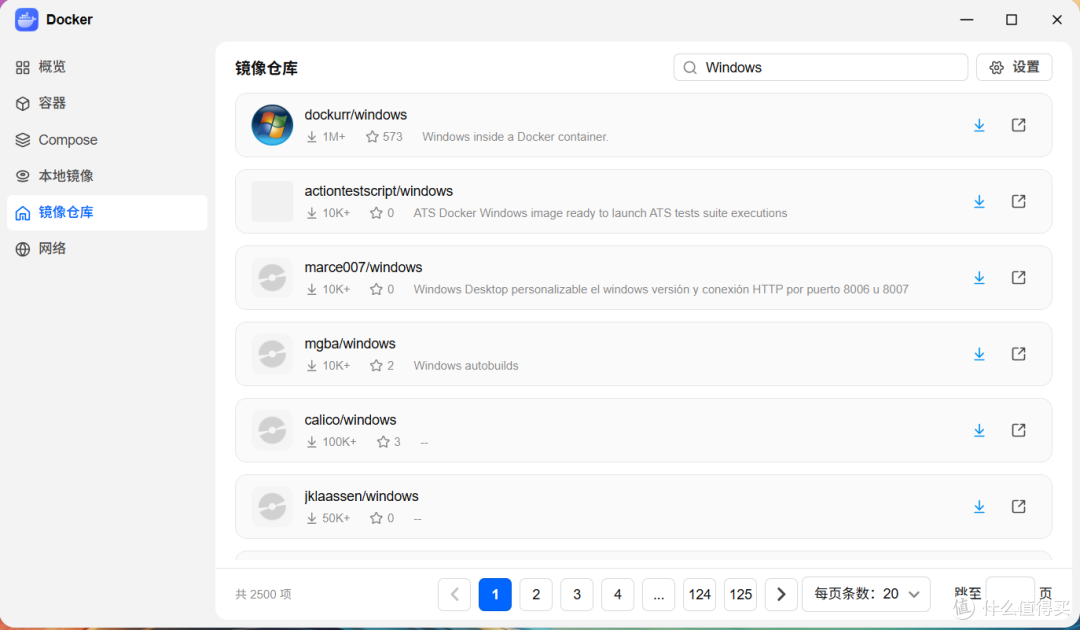
Task: Select the calico/windows title text
Action: (351, 420)
